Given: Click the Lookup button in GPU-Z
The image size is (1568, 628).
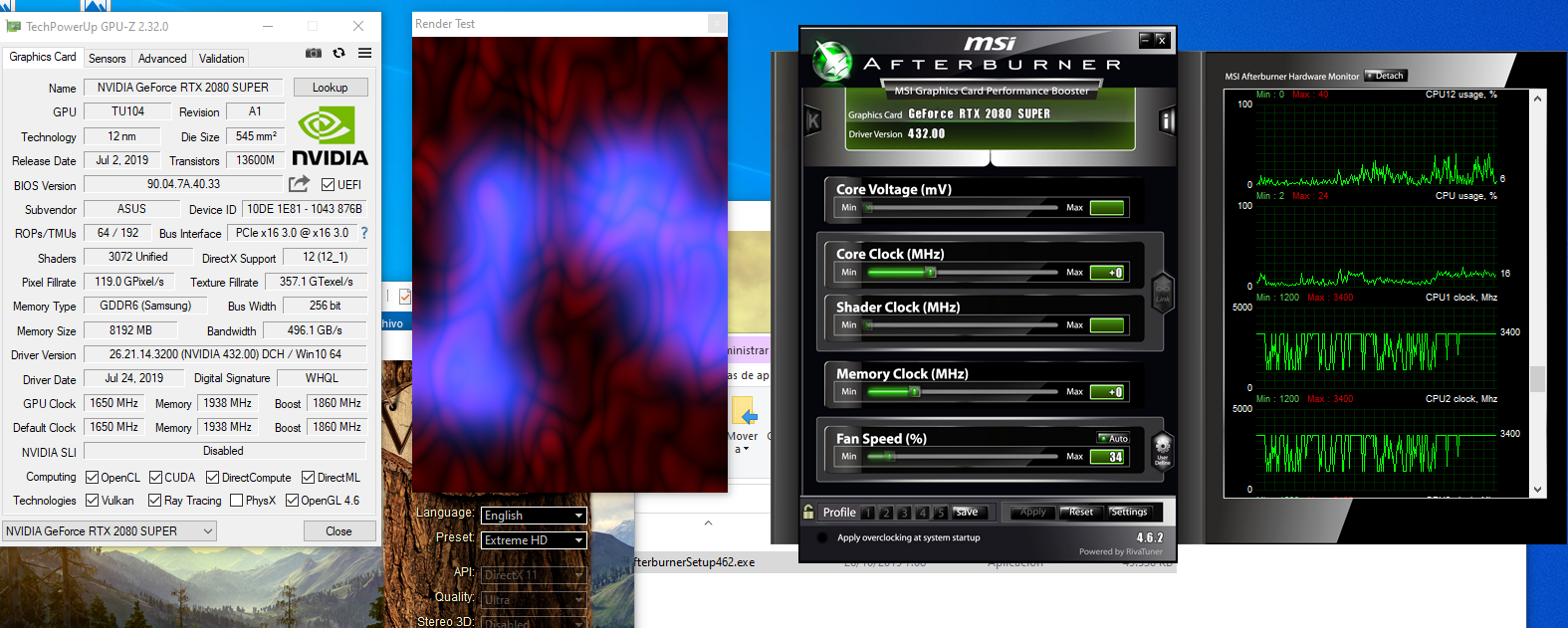Looking at the screenshot, I should click(x=331, y=88).
